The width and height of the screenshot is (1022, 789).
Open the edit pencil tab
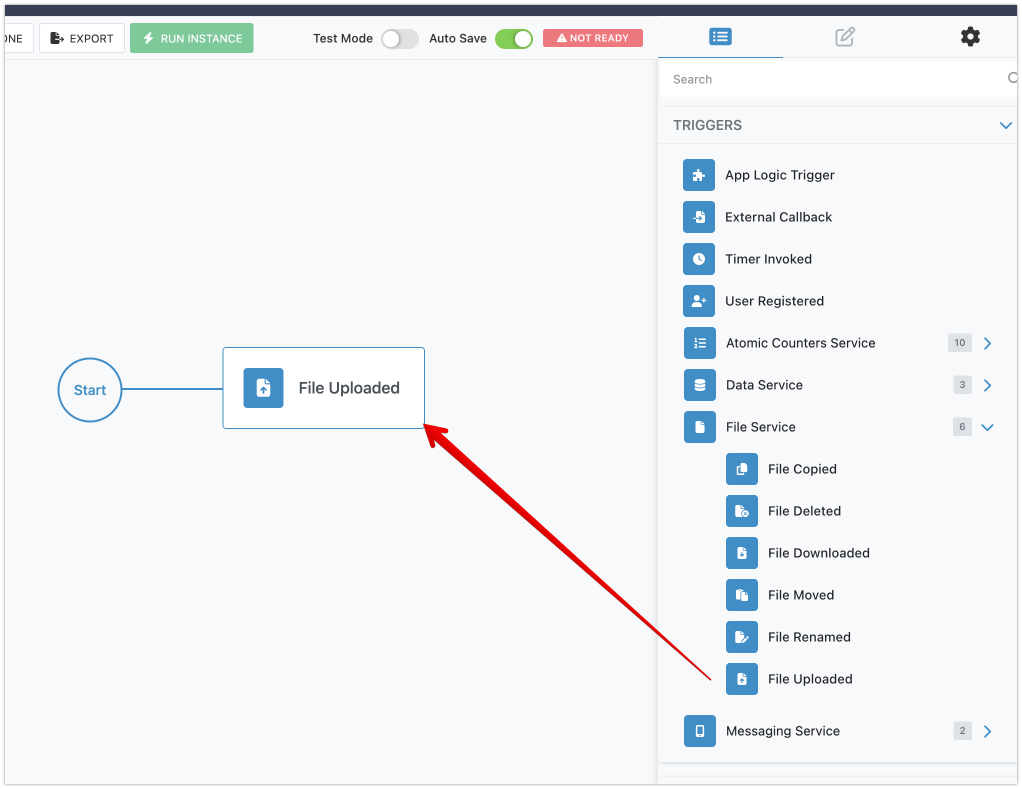click(845, 37)
